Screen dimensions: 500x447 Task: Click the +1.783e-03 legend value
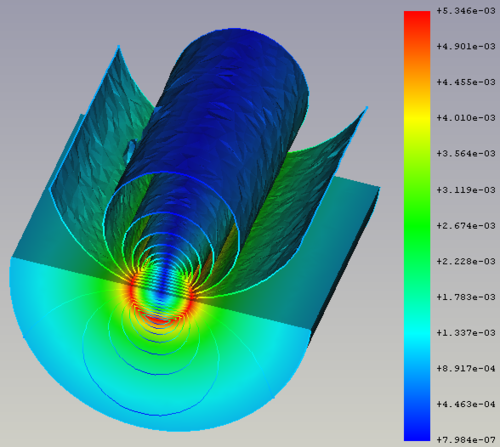pos(466,297)
